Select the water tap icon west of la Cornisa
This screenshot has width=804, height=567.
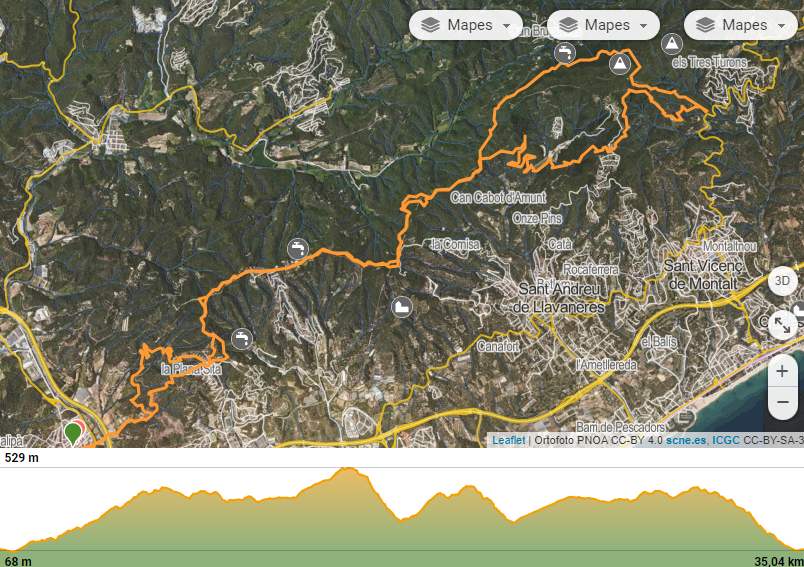[x=298, y=249]
